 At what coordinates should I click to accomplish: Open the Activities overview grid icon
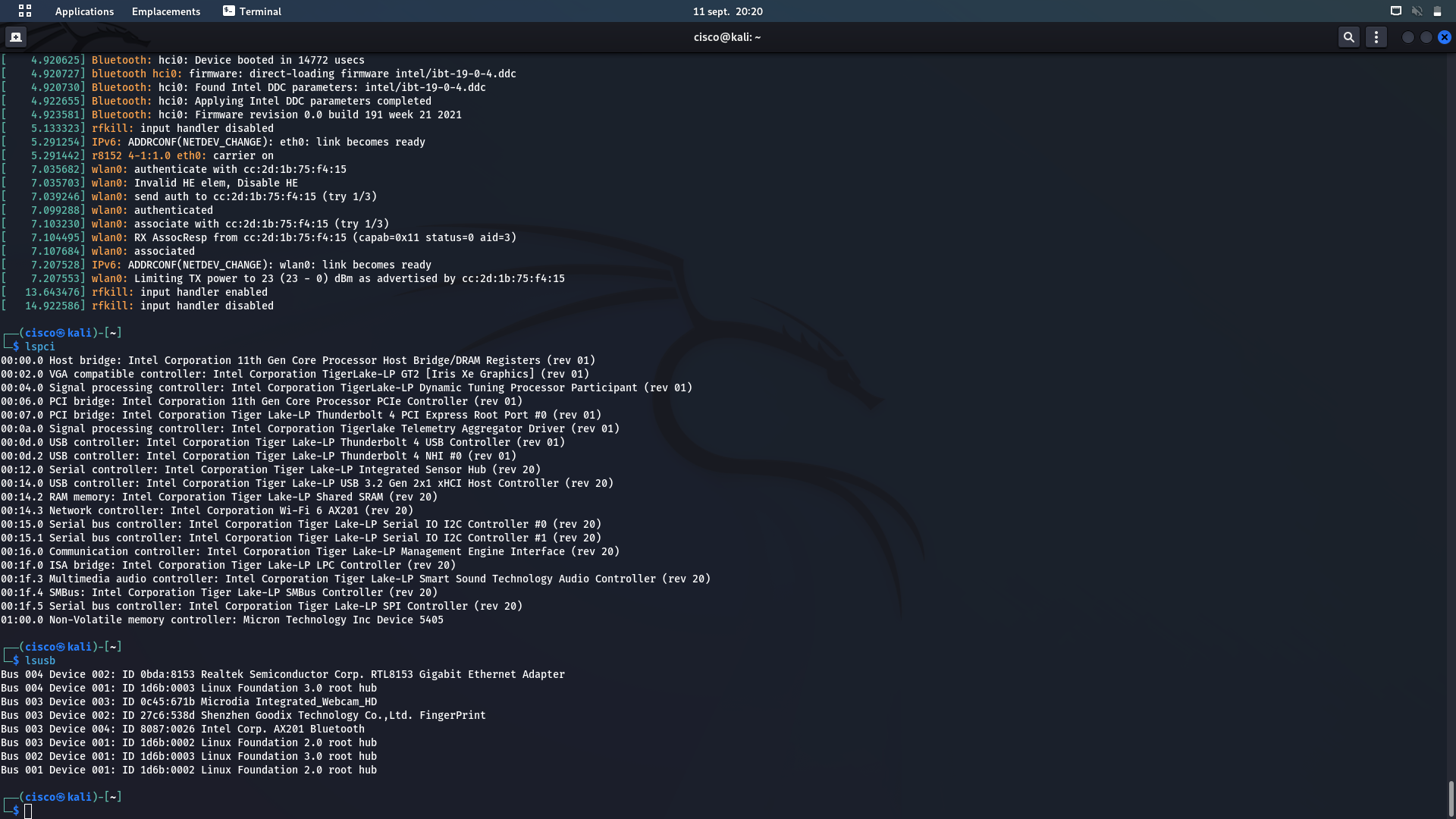tap(25, 11)
